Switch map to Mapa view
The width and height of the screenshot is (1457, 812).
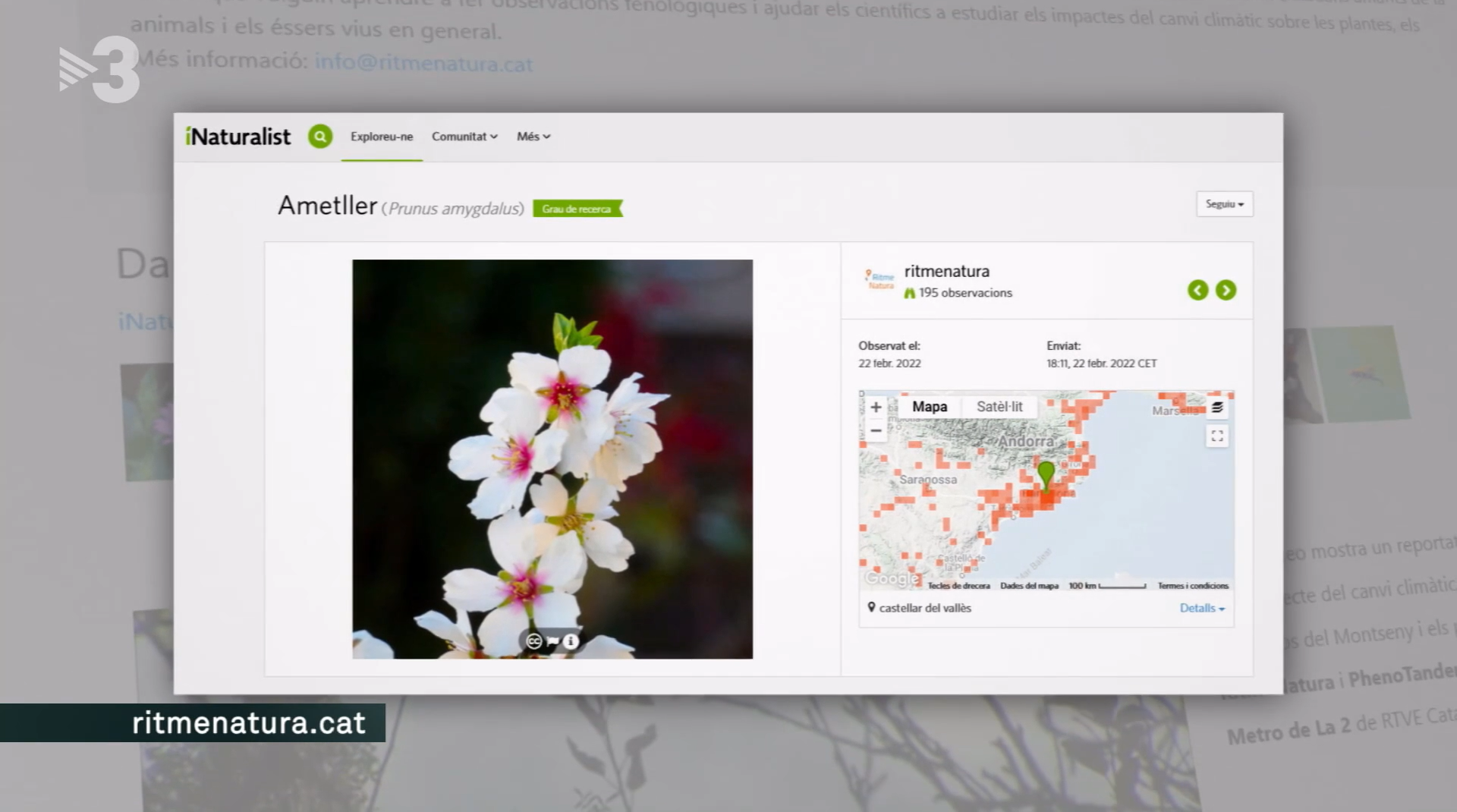pos(930,407)
